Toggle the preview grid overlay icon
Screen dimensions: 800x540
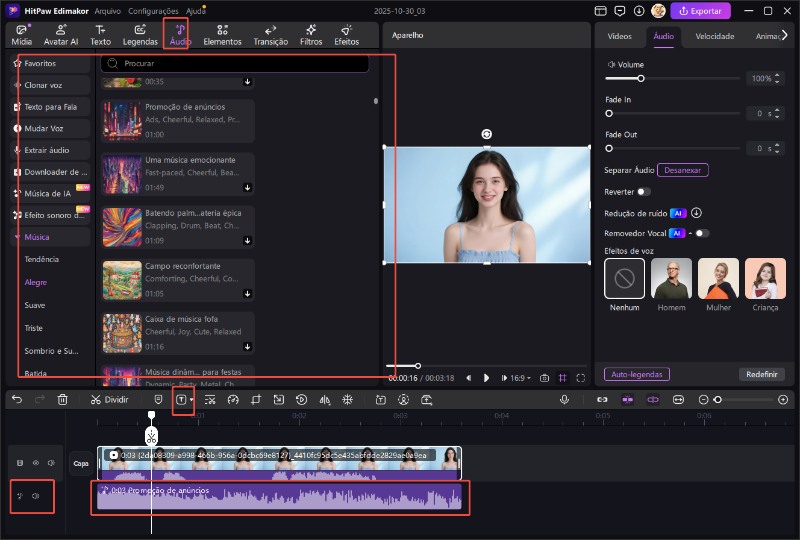[562, 378]
